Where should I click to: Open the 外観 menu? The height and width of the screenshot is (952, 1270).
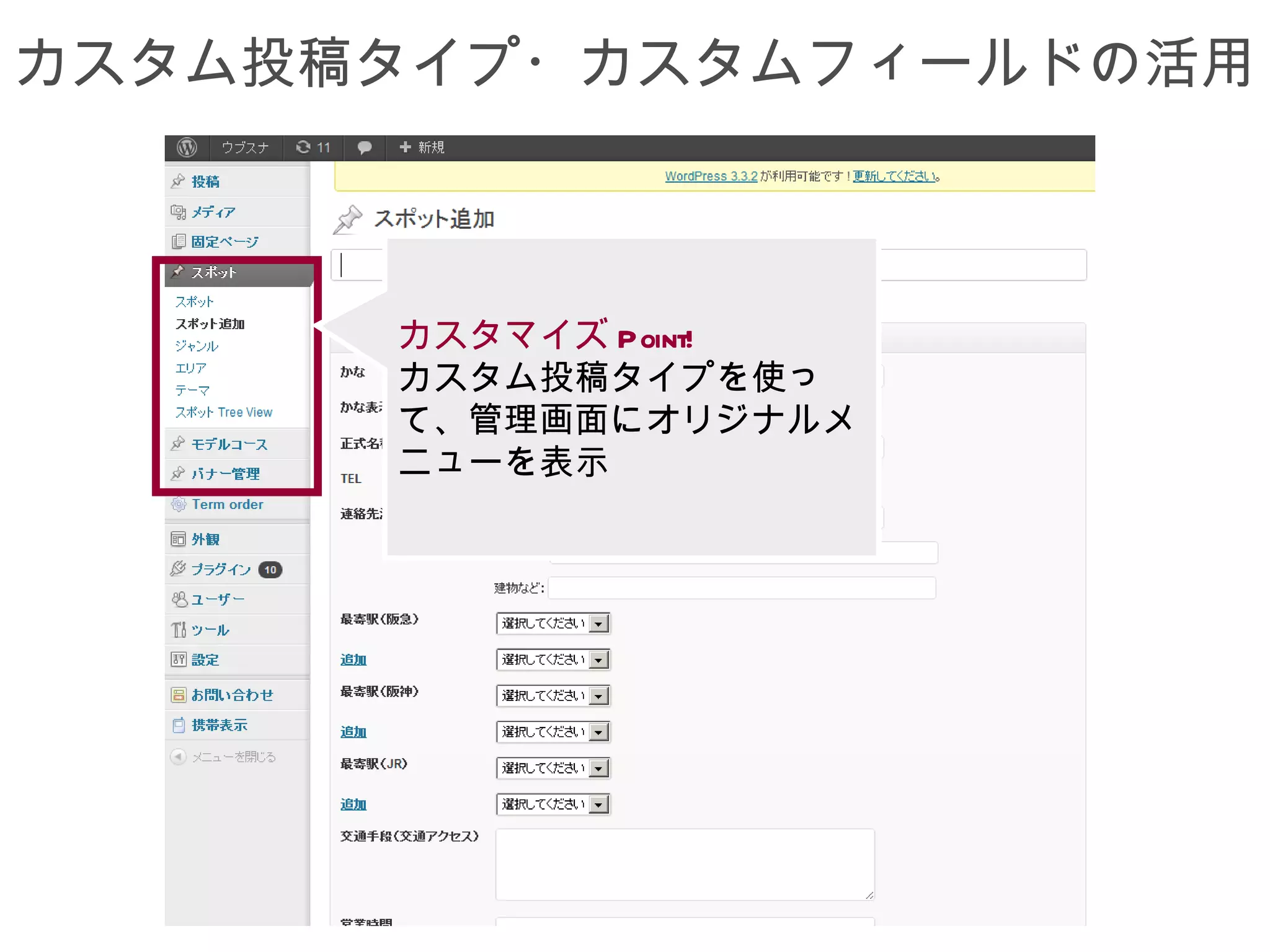205,539
